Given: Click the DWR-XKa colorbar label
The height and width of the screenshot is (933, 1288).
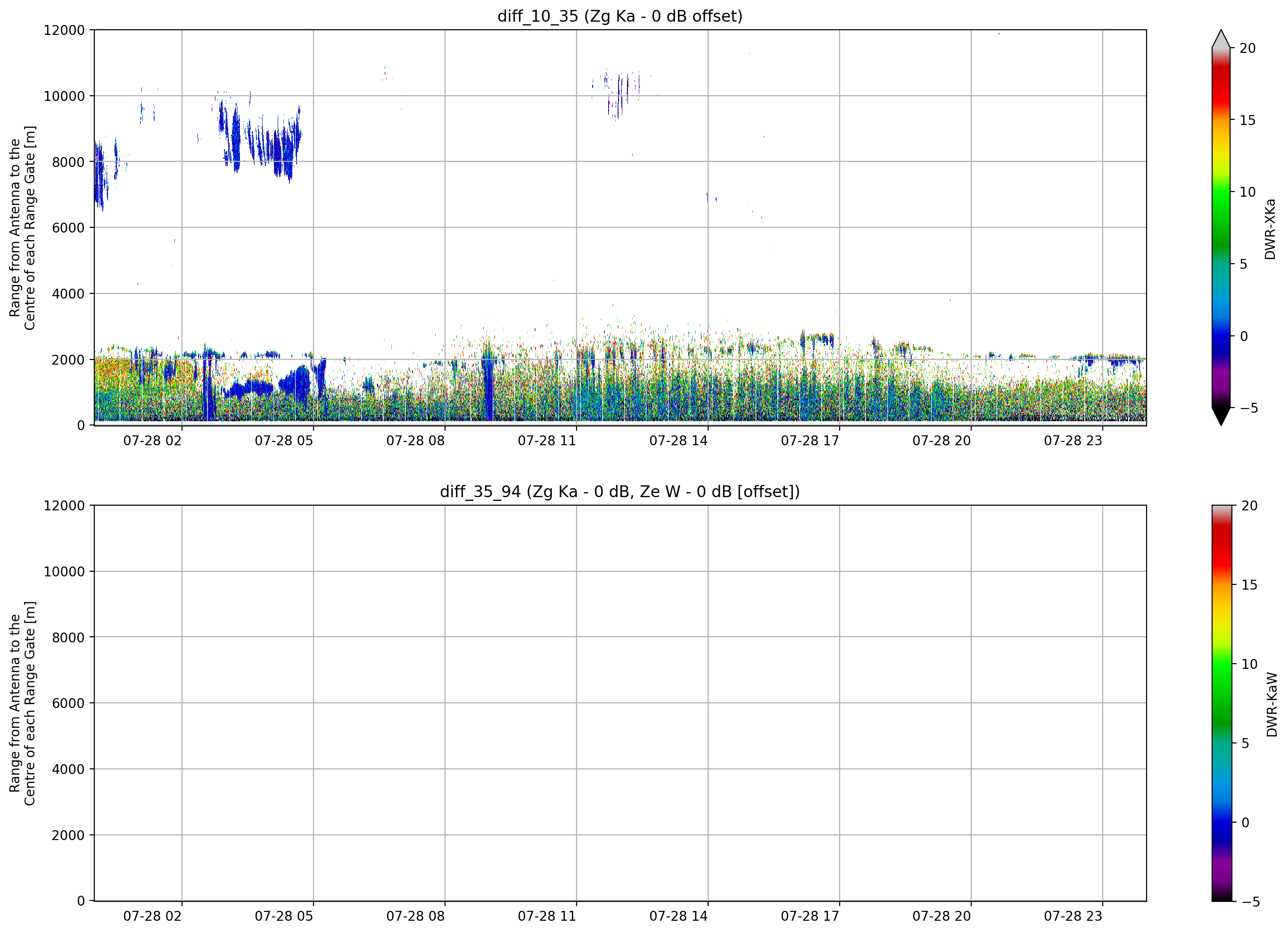Looking at the screenshot, I should (1270, 229).
